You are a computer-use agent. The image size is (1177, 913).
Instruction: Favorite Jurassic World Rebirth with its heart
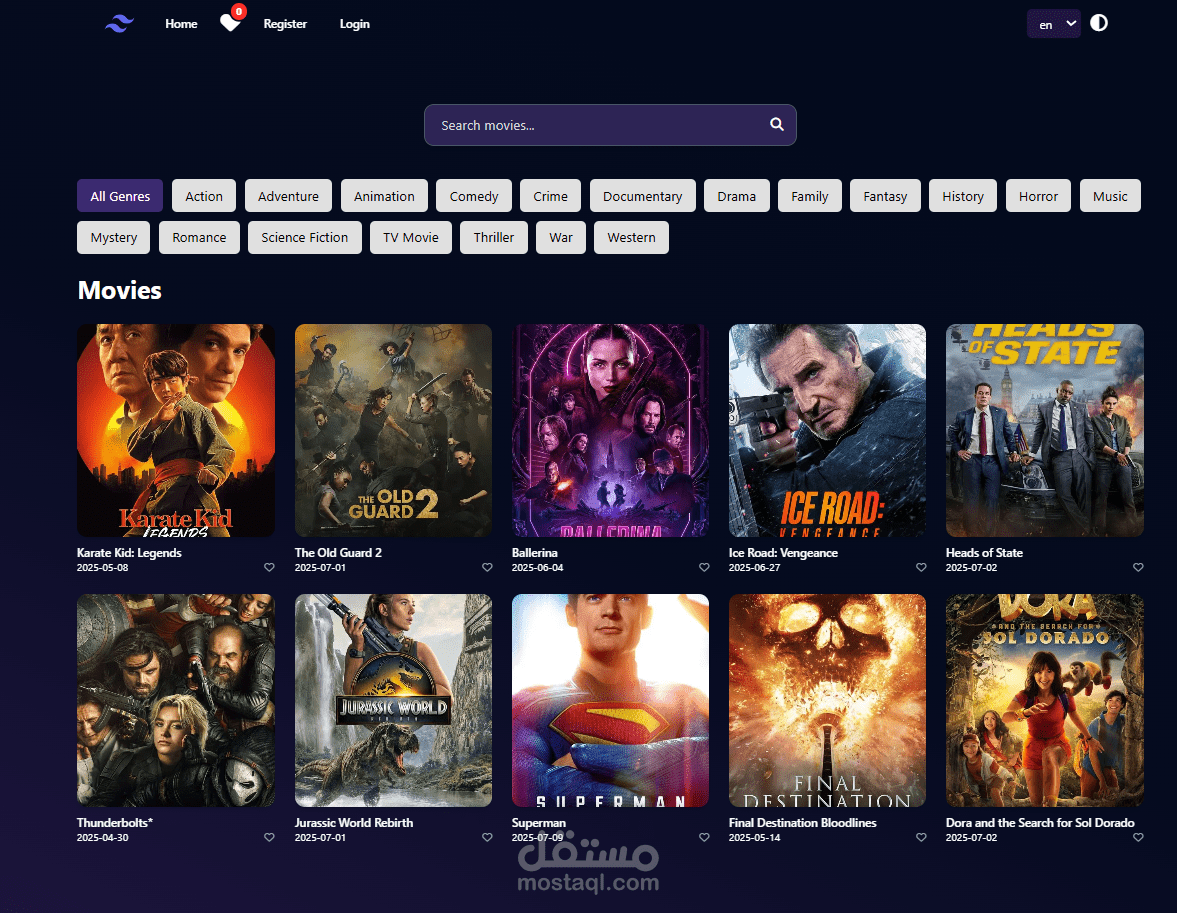click(487, 837)
